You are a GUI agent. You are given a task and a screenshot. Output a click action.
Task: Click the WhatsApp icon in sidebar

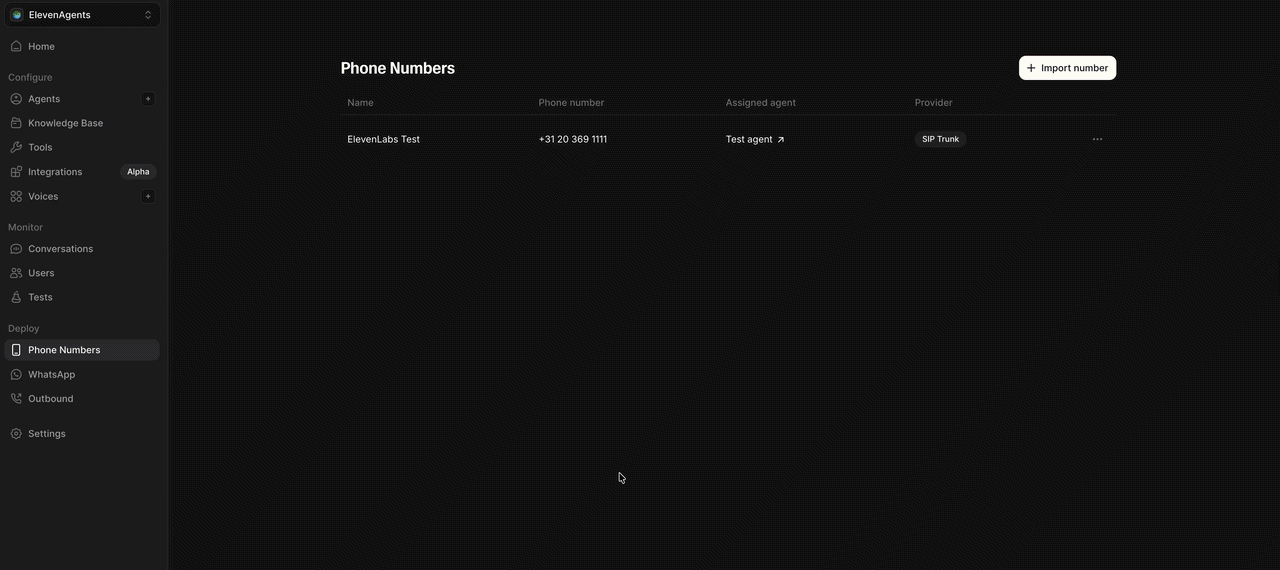(16, 374)
